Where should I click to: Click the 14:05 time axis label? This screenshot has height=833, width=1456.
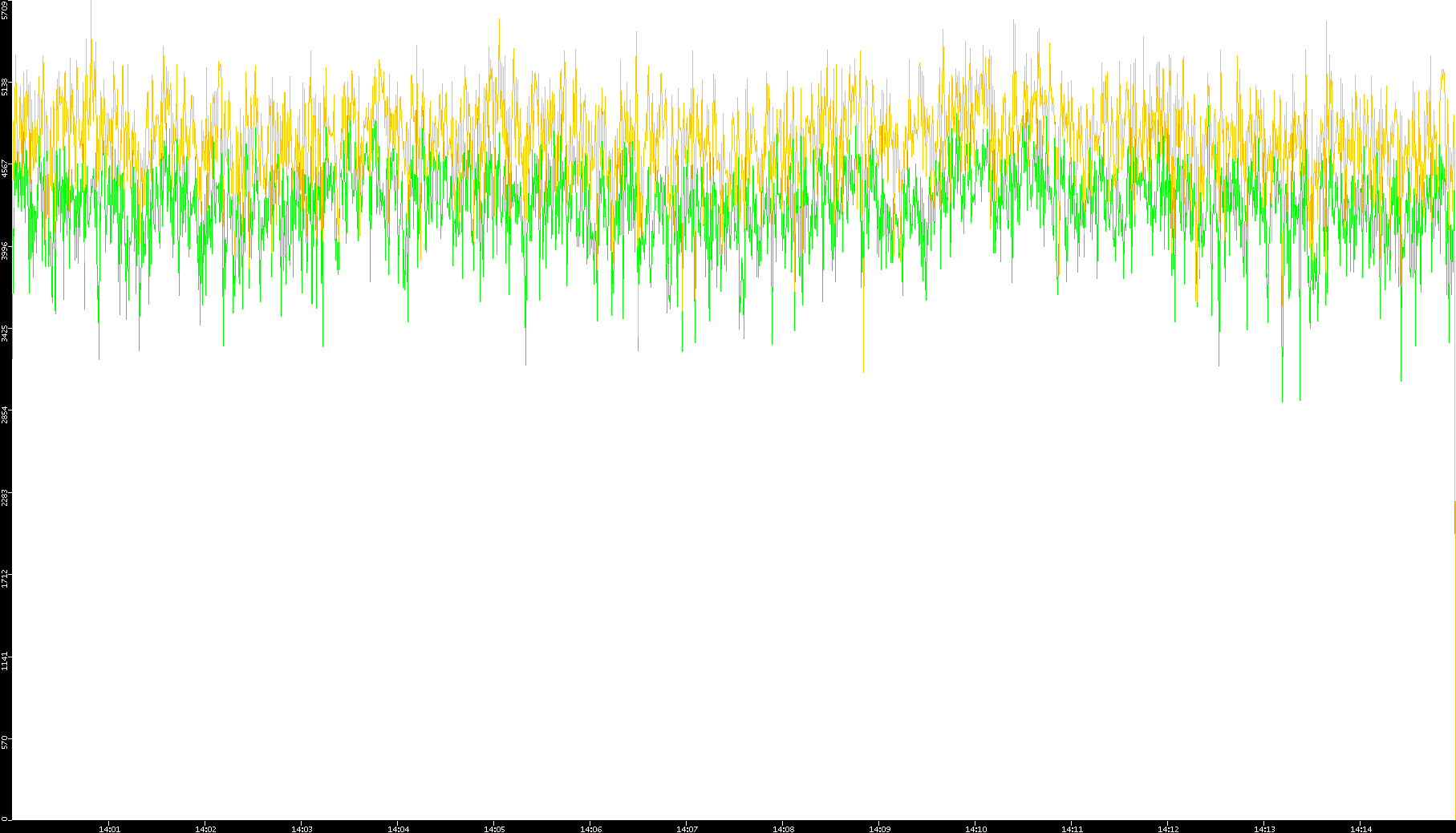[494, 828]
